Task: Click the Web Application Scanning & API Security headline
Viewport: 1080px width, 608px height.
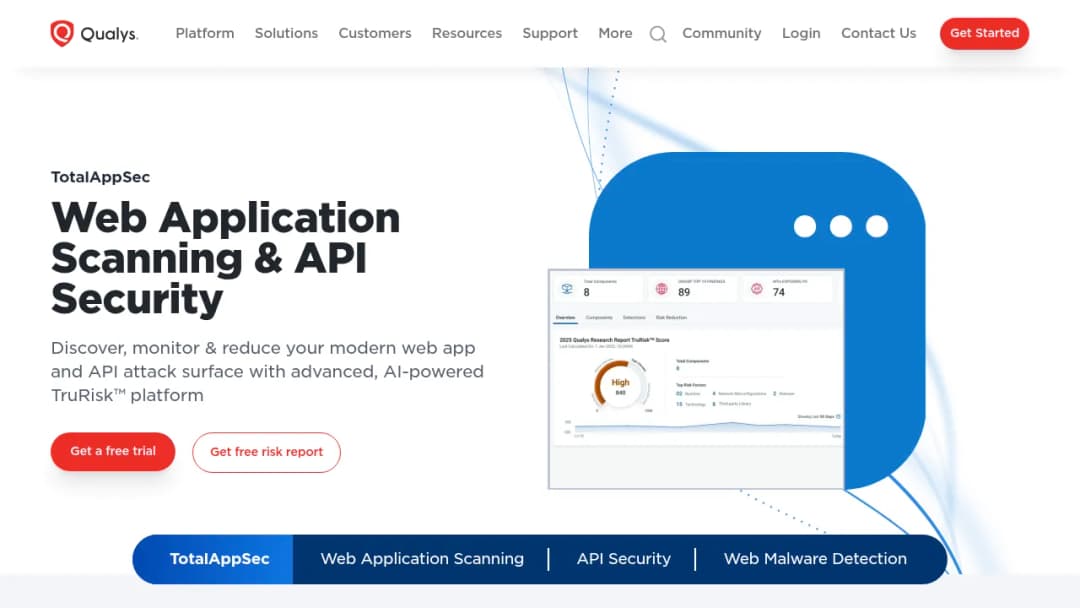Action: pos(226,258)
